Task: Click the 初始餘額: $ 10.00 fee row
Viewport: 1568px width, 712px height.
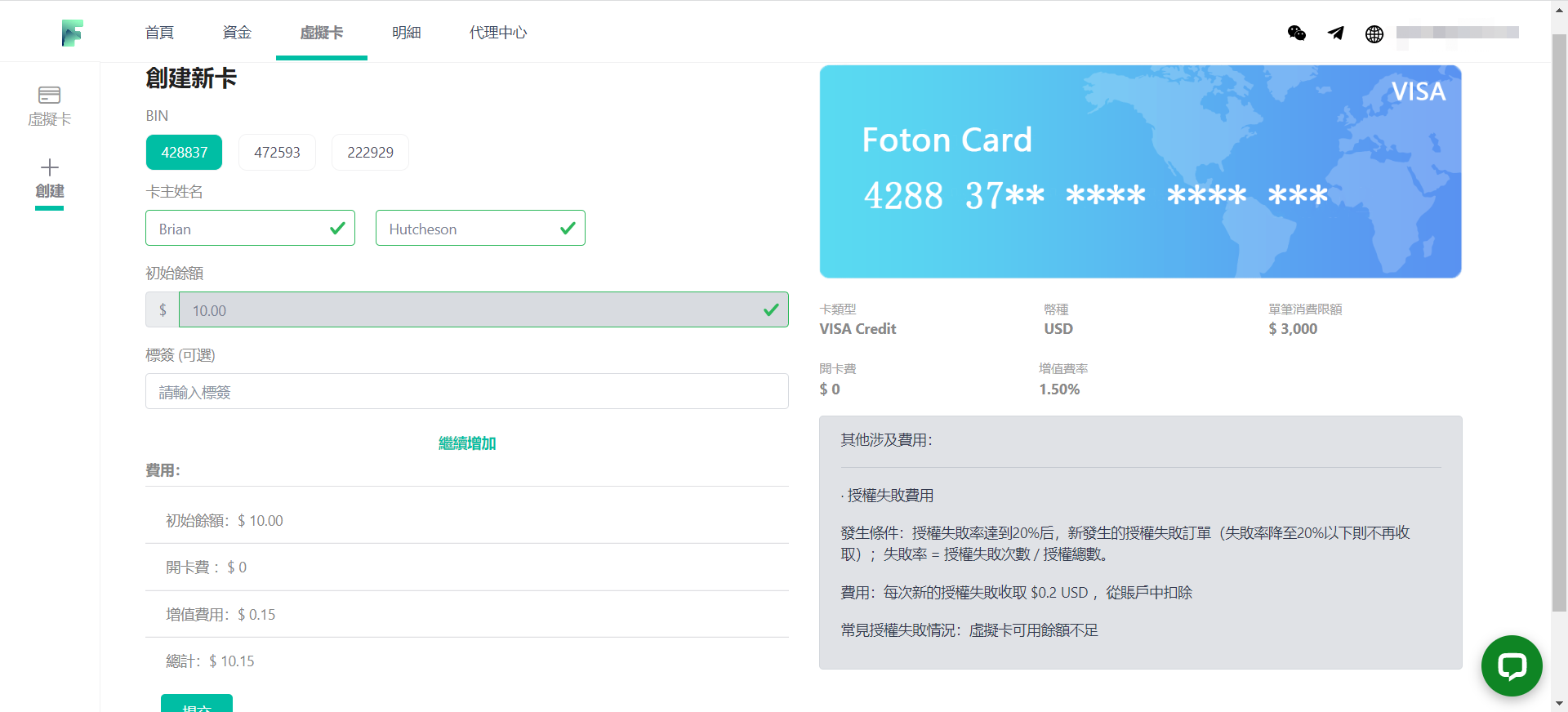Action: (x=467, y=521)
